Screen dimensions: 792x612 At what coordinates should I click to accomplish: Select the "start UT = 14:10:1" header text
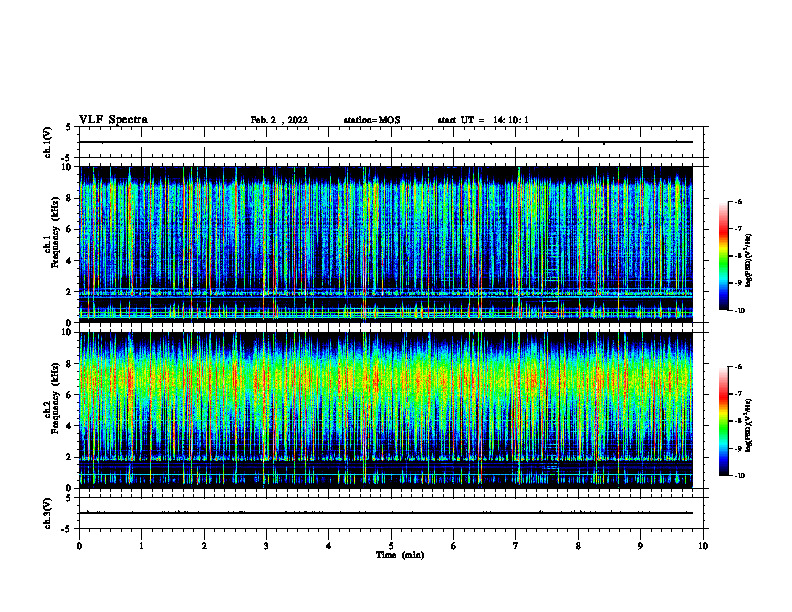[483, 120]
